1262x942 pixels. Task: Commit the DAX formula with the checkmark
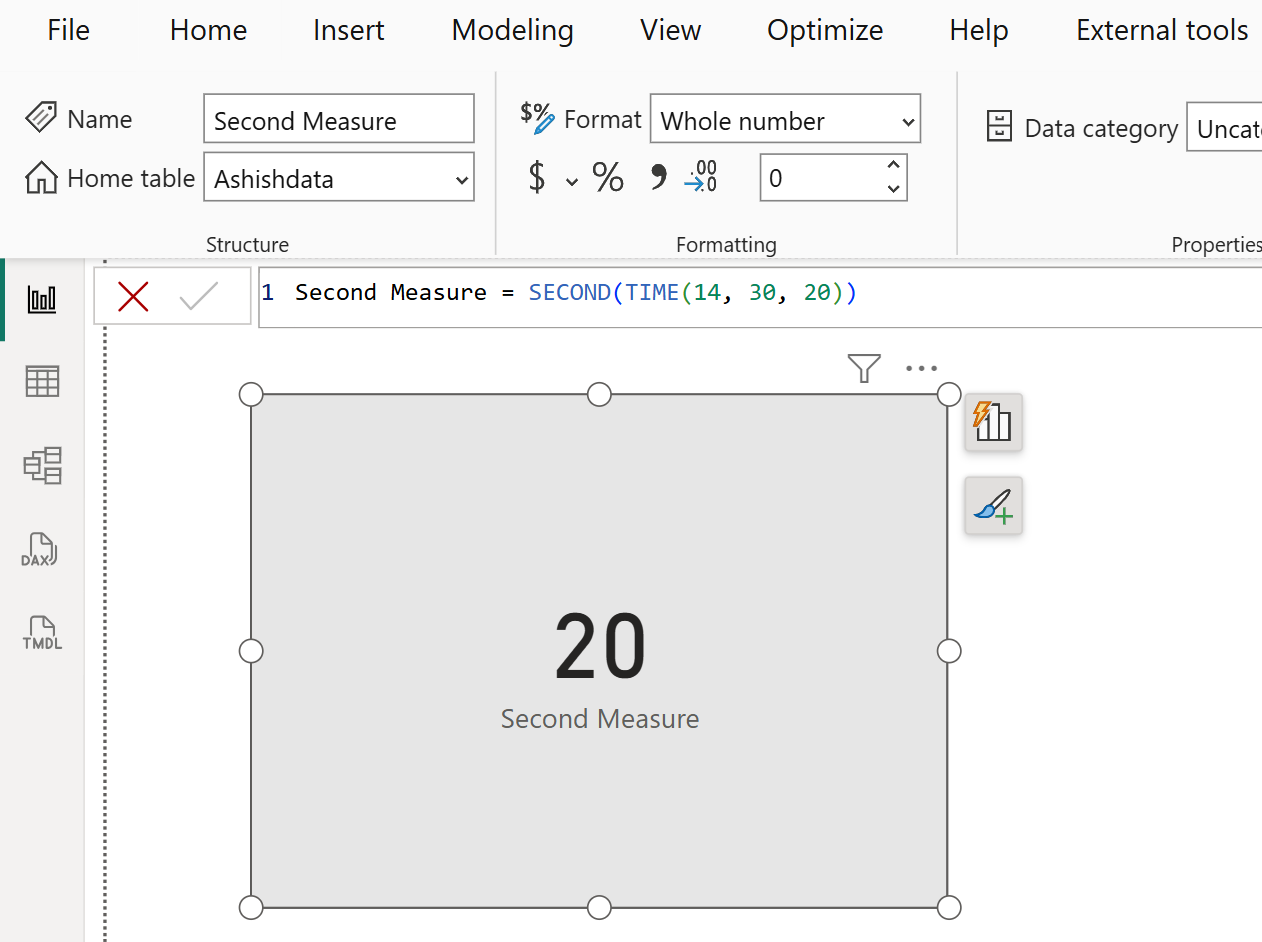(x=199, y=295)
